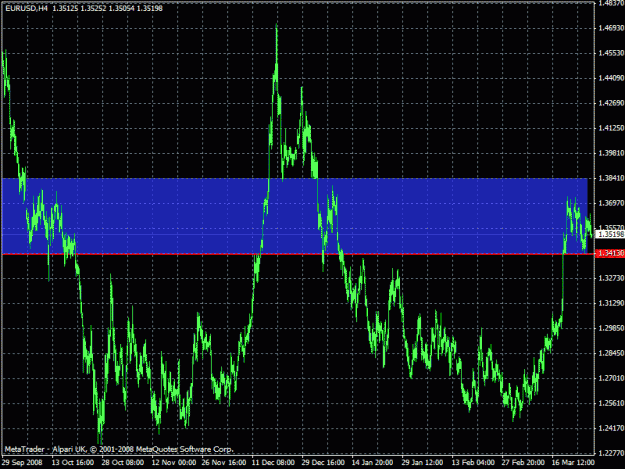Click the 1.38410 price scale label
Screen dimensions: 625x469
(611, 178)
